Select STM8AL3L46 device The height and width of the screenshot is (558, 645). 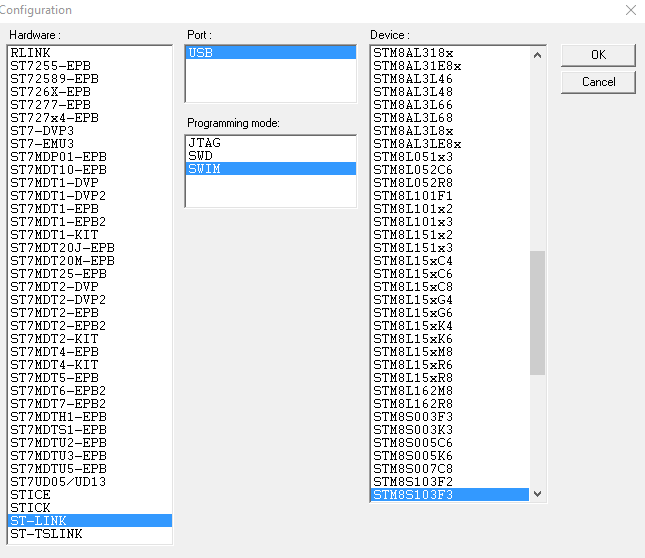pyautogui.click(x=450, y=79)
